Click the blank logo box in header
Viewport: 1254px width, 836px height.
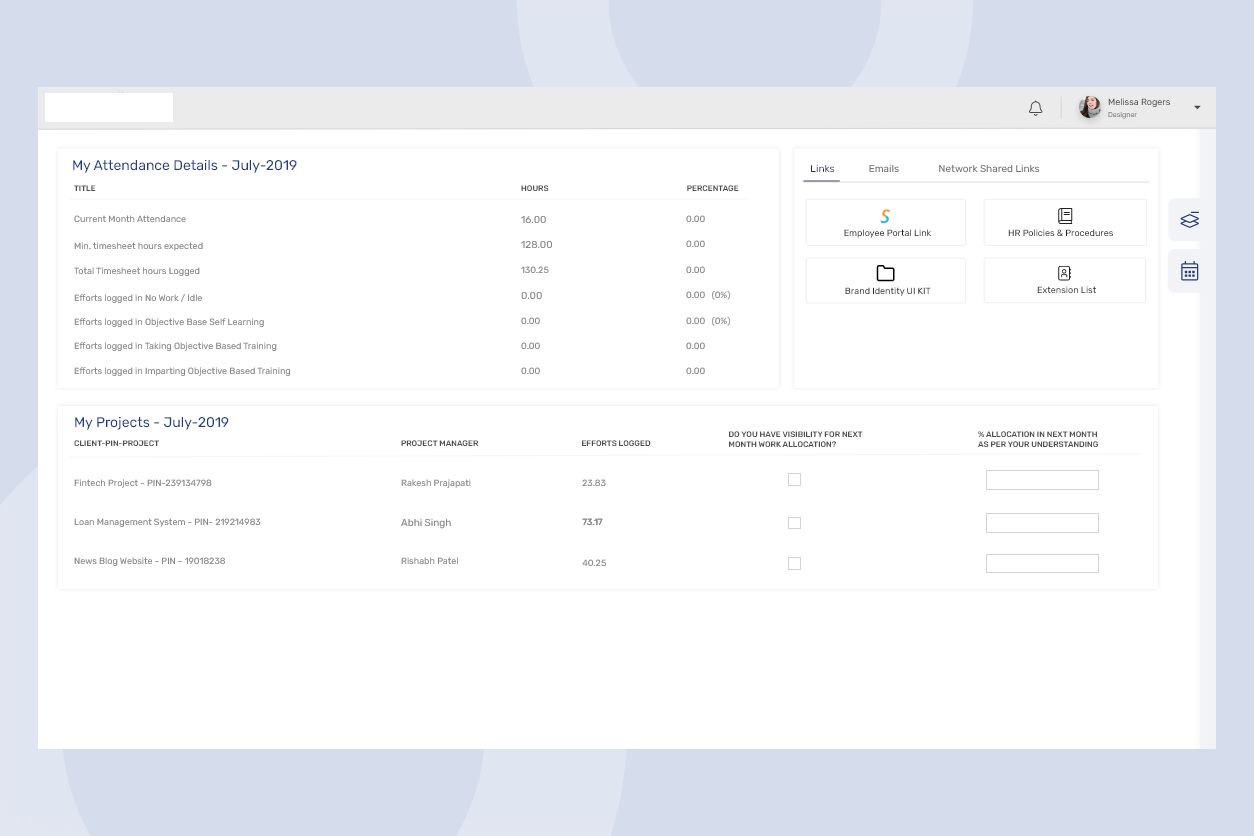[109, 108]
